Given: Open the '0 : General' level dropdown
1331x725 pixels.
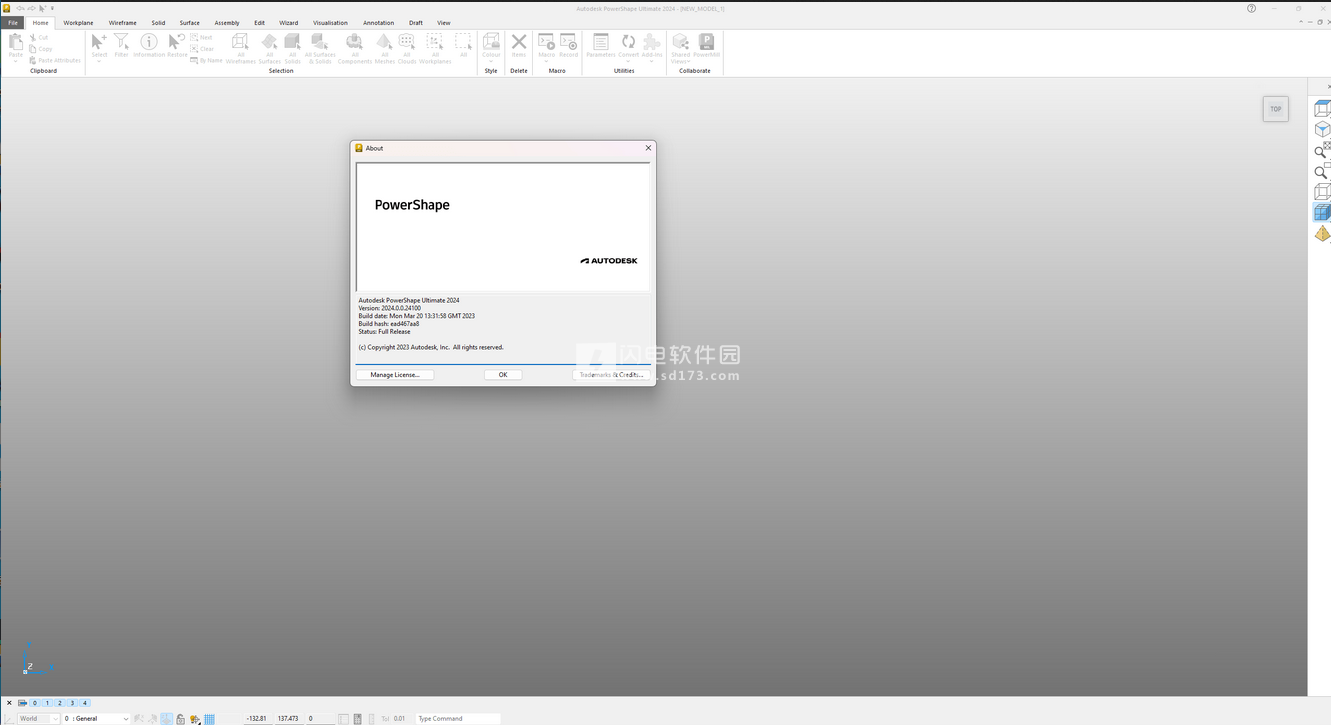Looking at the screenshot, I should [96, 719].
